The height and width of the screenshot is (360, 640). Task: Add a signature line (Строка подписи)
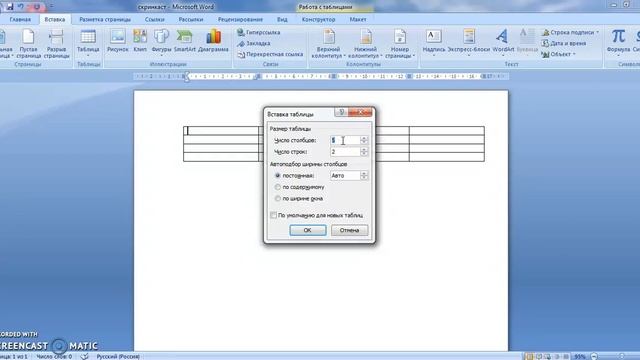coord(570,32)
